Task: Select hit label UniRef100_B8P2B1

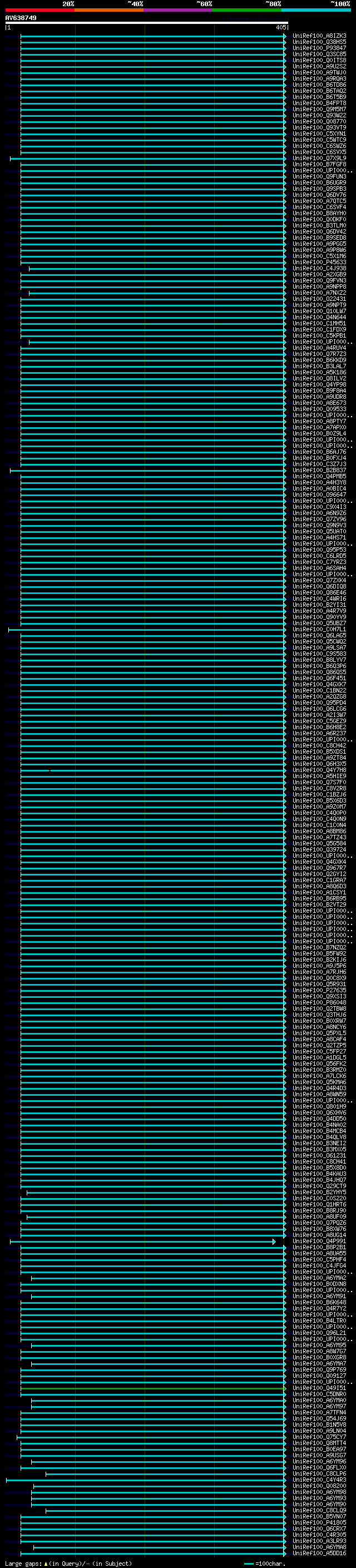Action: click(319, 1247)
